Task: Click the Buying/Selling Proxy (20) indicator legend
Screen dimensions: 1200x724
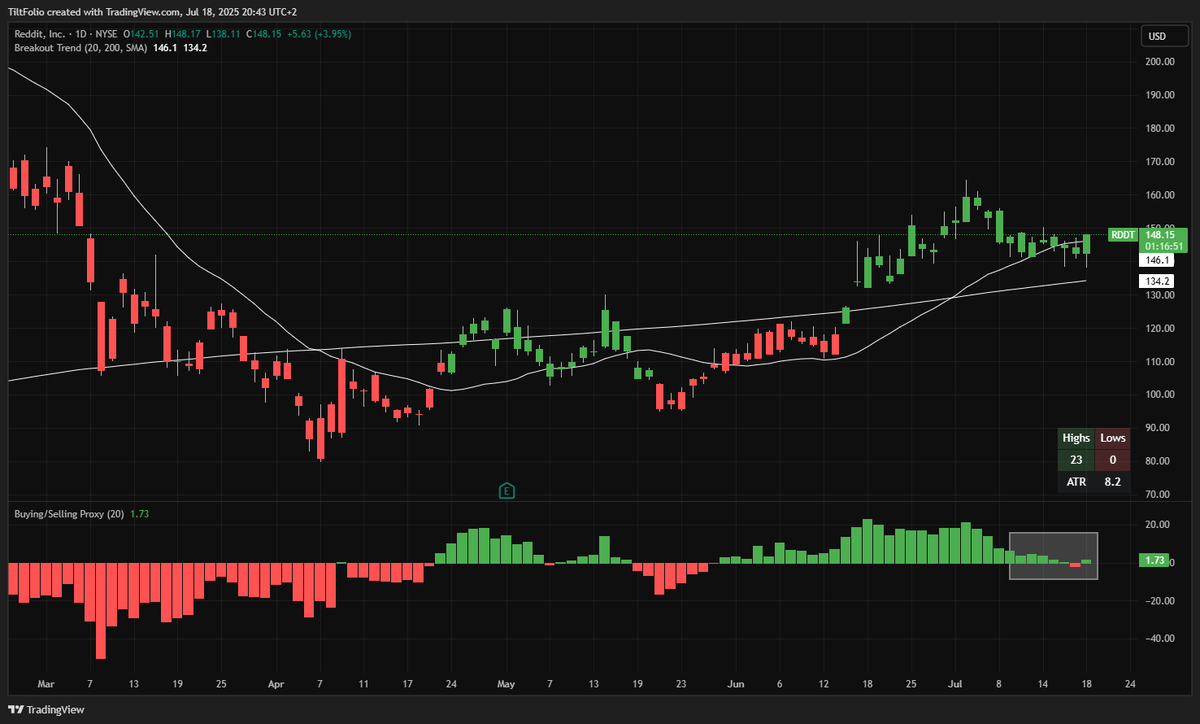Action: coord(68,514)
